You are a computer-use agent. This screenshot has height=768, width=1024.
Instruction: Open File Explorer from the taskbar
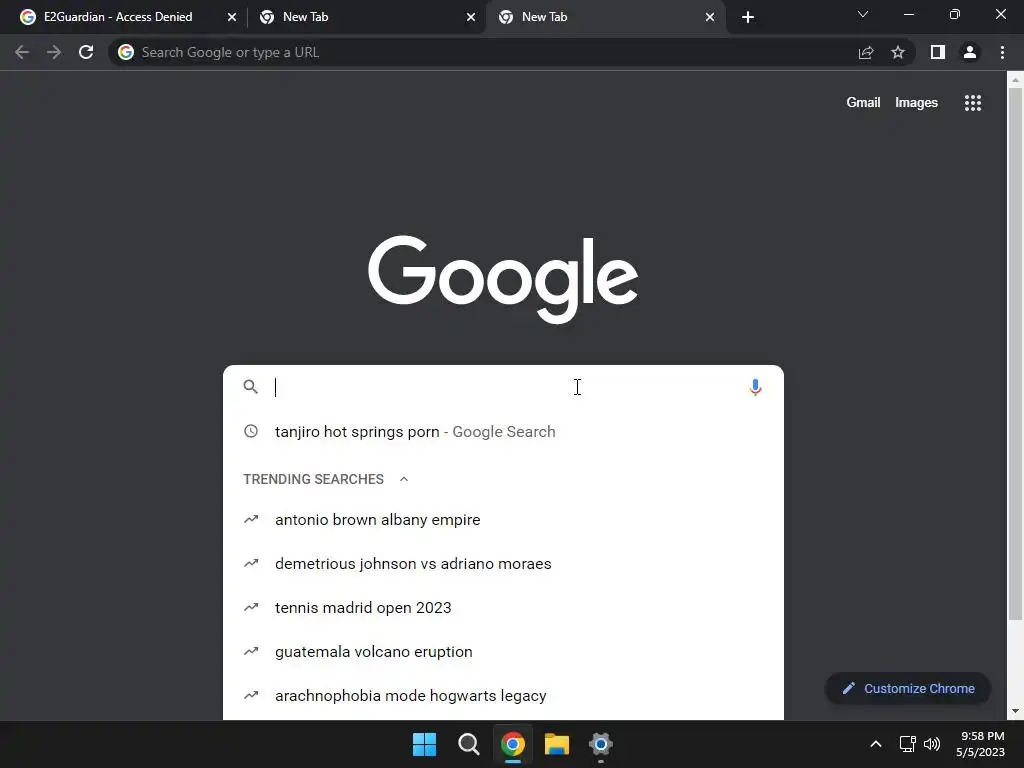pos(556,744)
